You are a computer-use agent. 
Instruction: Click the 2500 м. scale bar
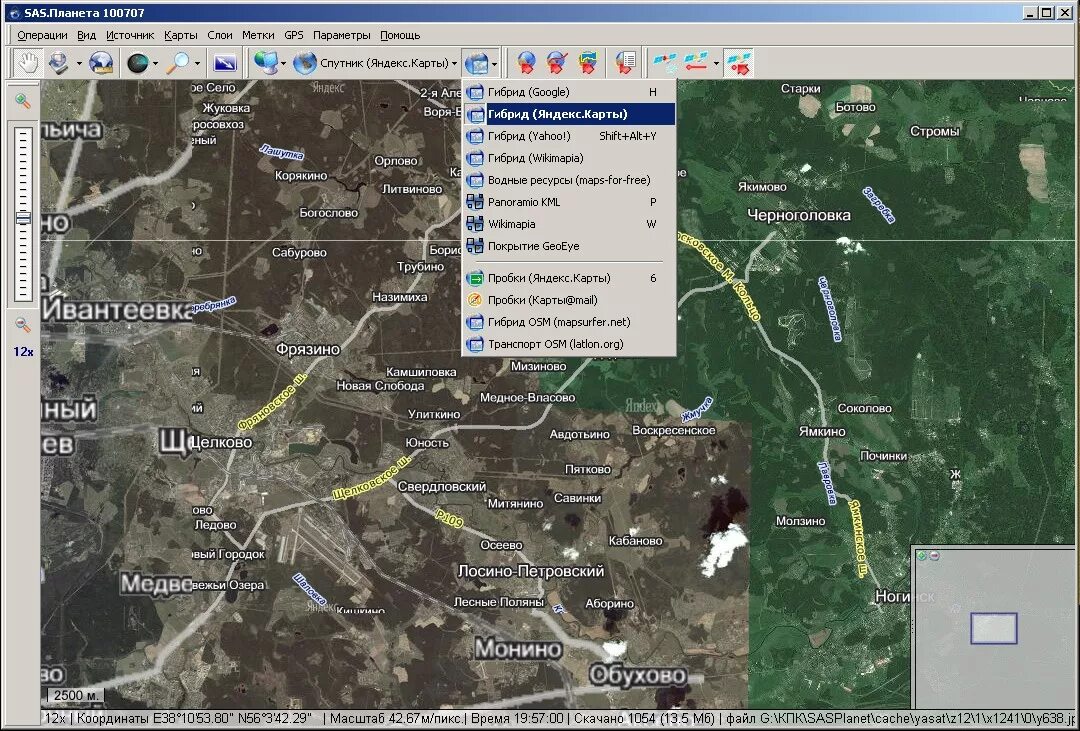coord(76,697)
